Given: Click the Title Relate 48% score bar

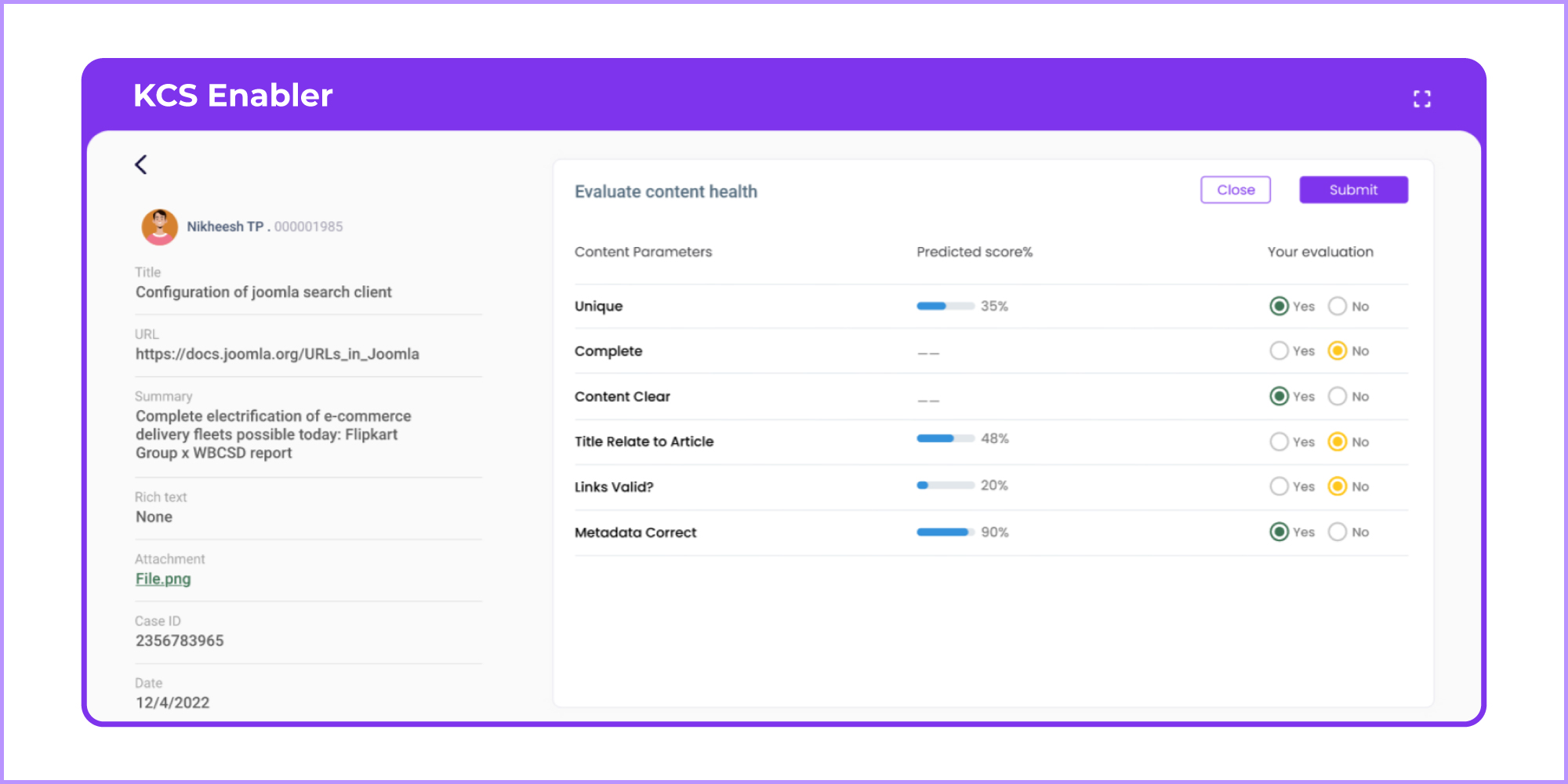Looking at the screenshot, I should coord(946,438).
